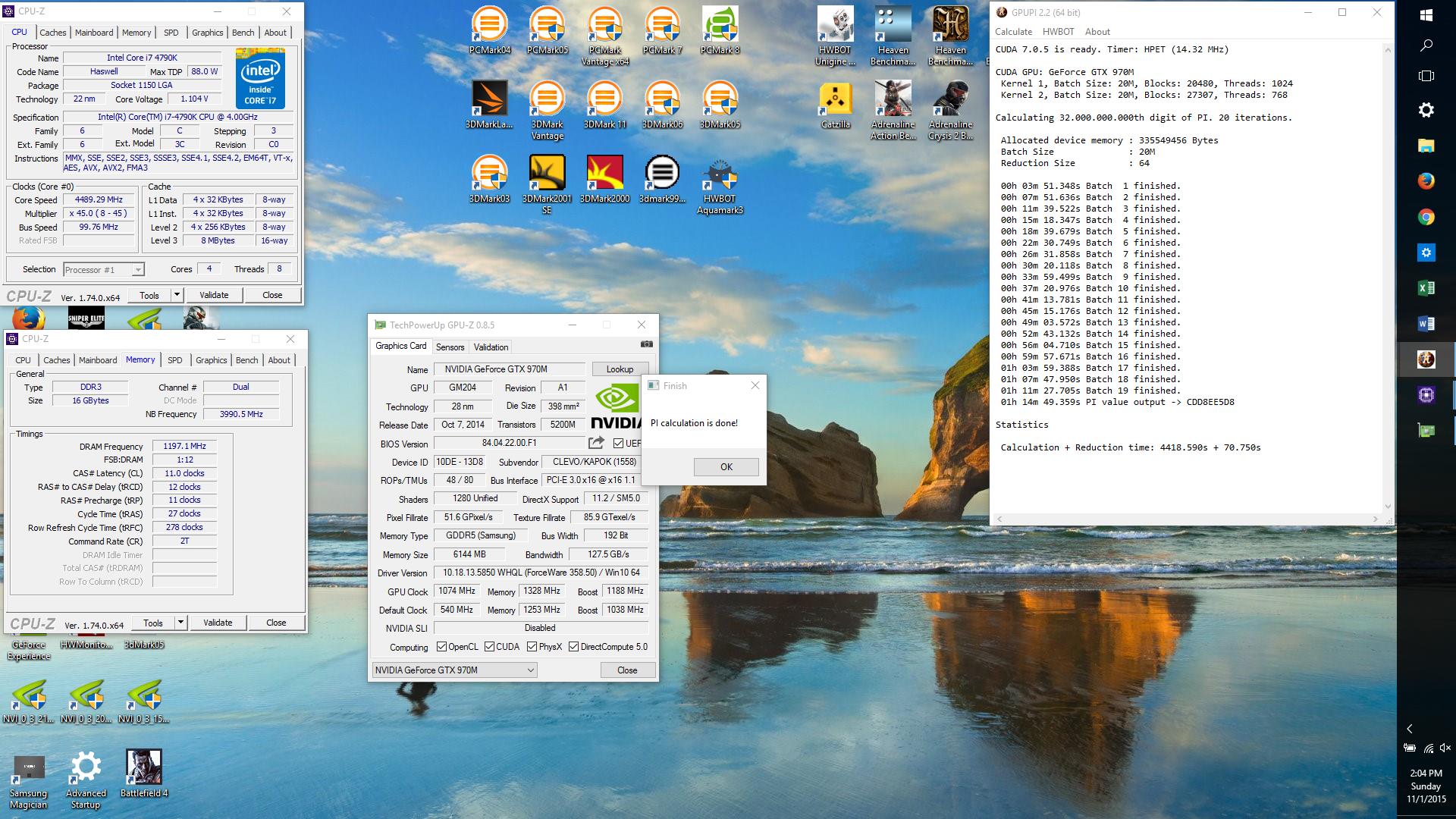Click the GPU-Z BIOS share/export icon
1456x819 pixels.
(x=596, y=443)
